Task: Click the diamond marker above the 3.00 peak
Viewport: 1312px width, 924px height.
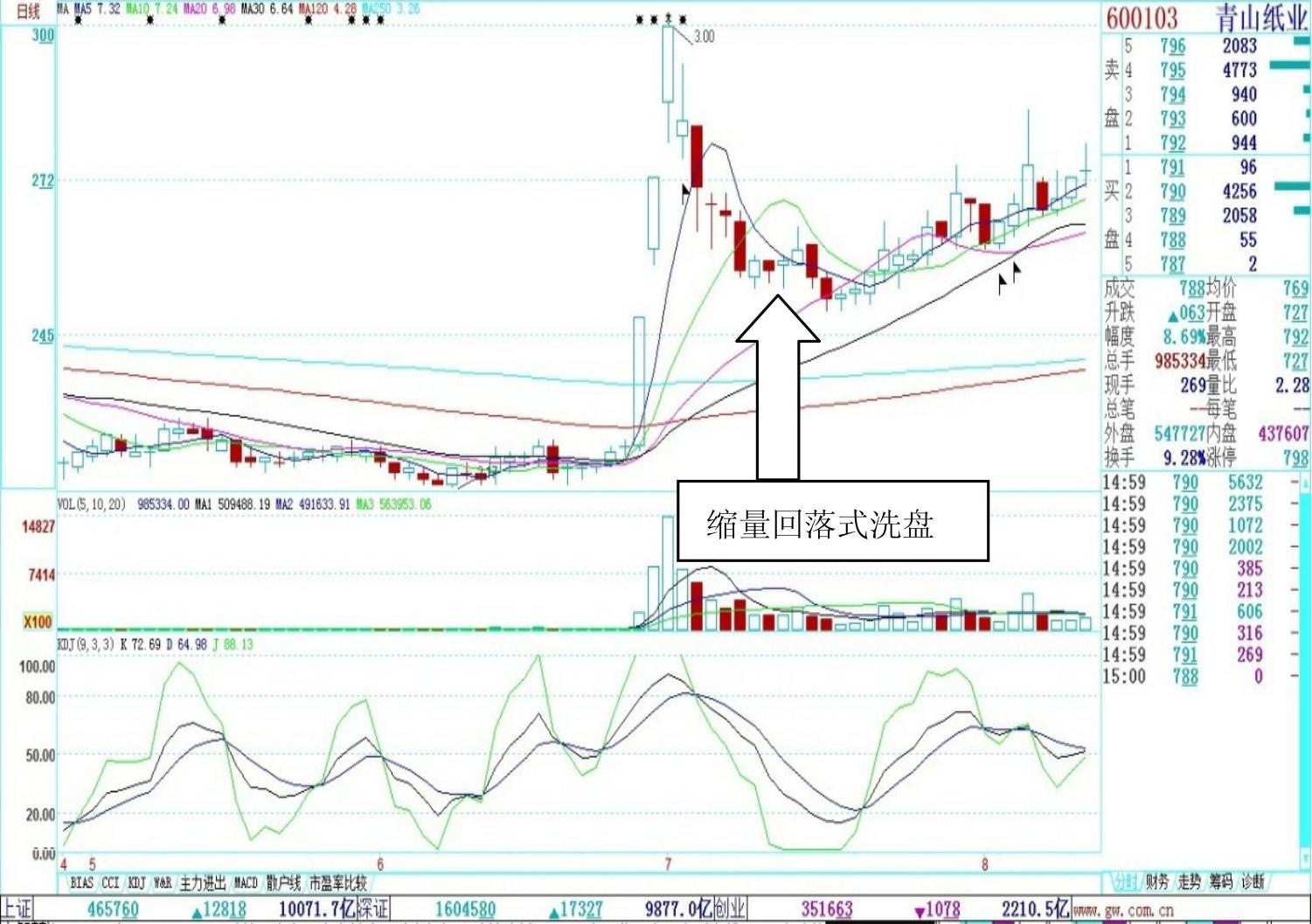Action: [x=670, y=17]
